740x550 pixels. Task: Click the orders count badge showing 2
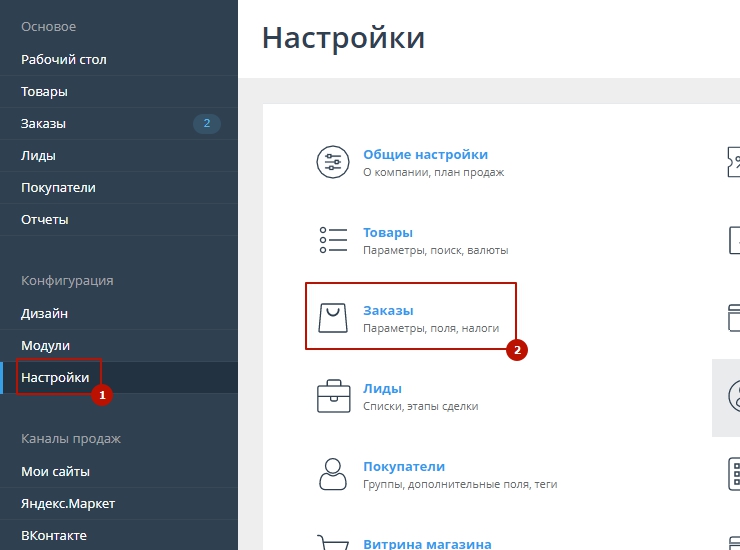pos(206,124)
